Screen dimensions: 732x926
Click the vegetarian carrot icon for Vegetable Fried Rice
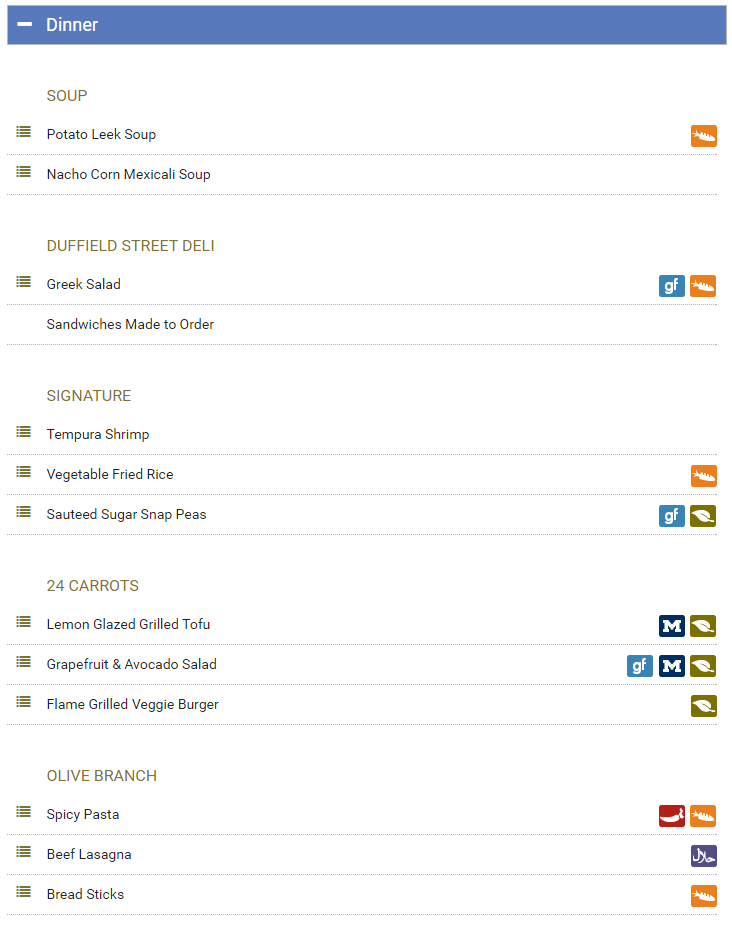tap(704, 476)
